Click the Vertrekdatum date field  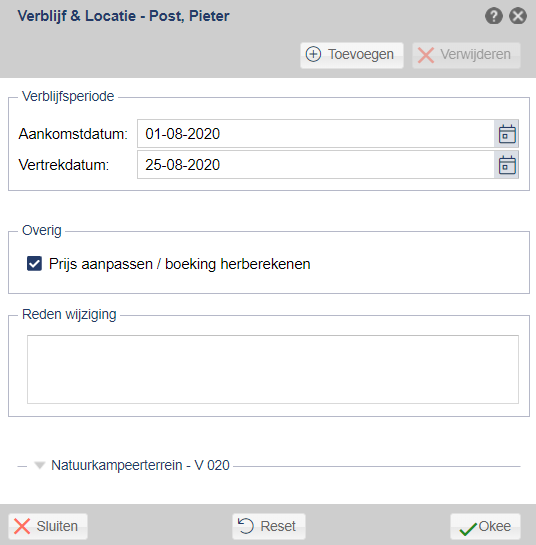[316, 165]
